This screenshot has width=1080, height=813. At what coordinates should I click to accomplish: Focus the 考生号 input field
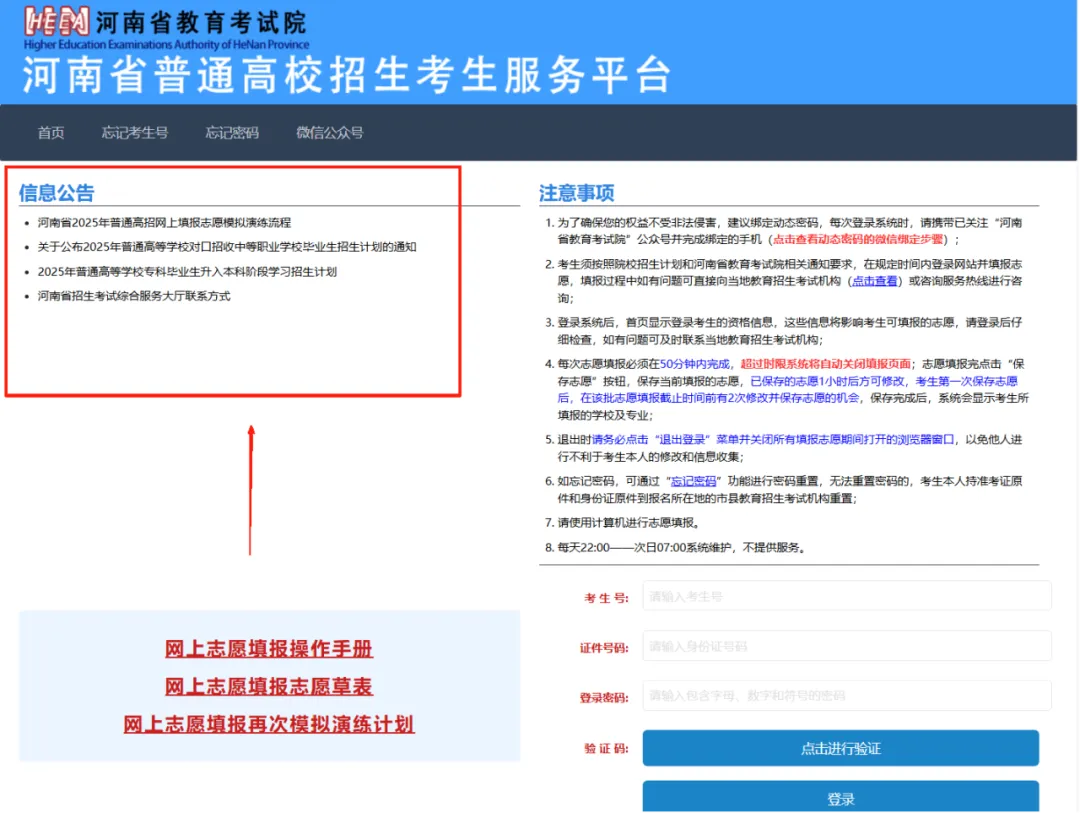tap(847, 596)
